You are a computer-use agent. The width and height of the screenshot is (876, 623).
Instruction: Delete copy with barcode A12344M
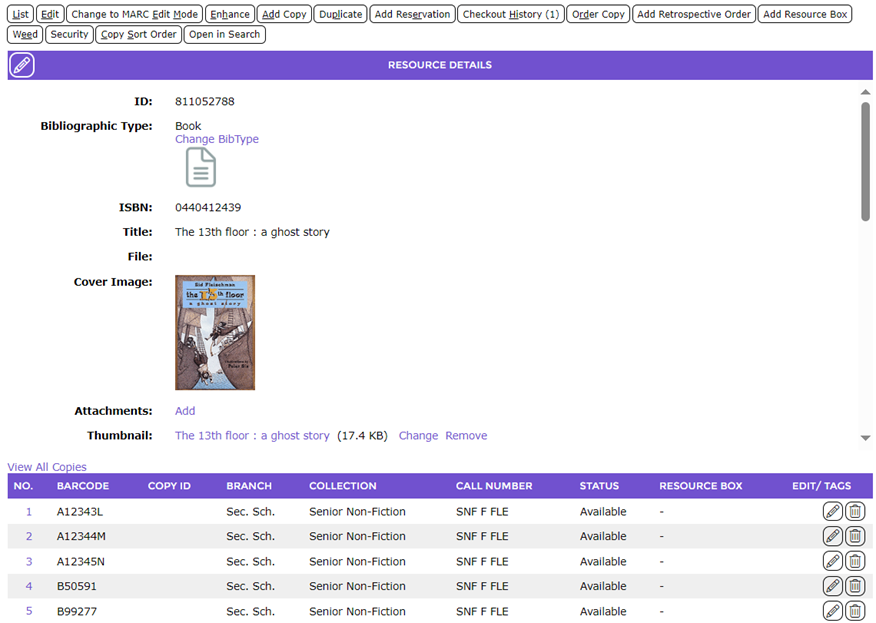[855, 536]
